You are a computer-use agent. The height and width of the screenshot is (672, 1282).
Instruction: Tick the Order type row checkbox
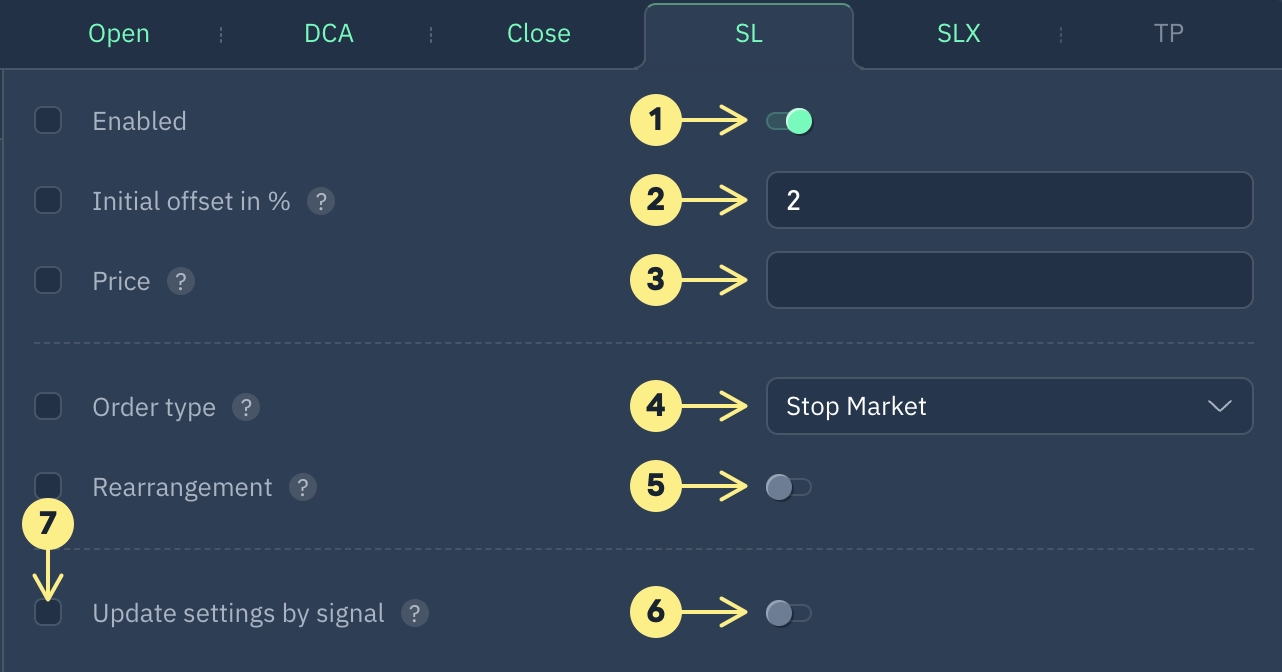point(48,407)
